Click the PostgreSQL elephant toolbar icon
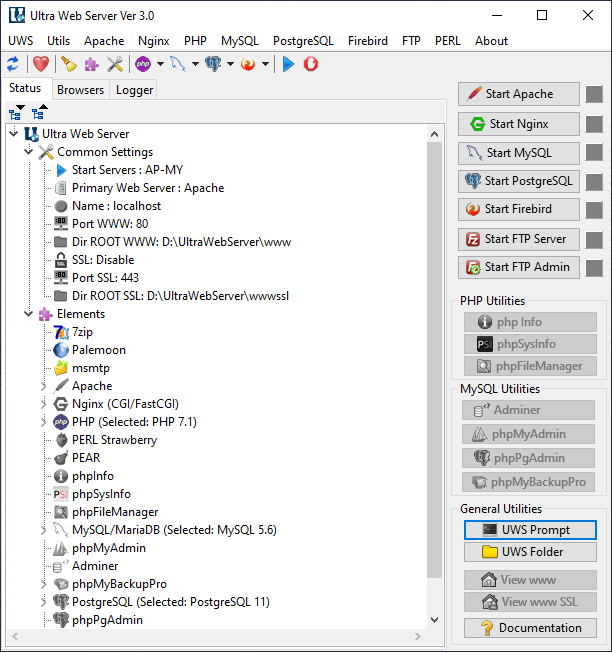The width and height of the screenshot is (612, 652). pyautogui.click(x=213, y=64)
